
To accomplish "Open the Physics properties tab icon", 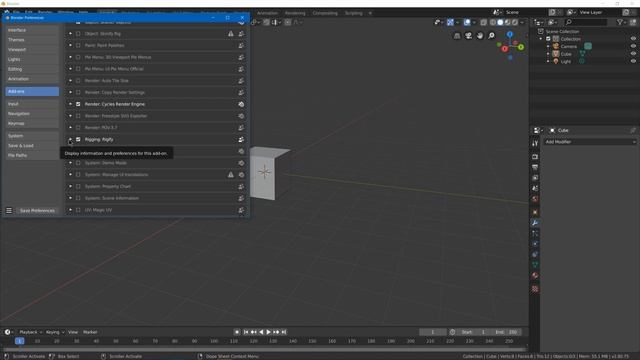I will pyautogui.click(x=535, y=244).
